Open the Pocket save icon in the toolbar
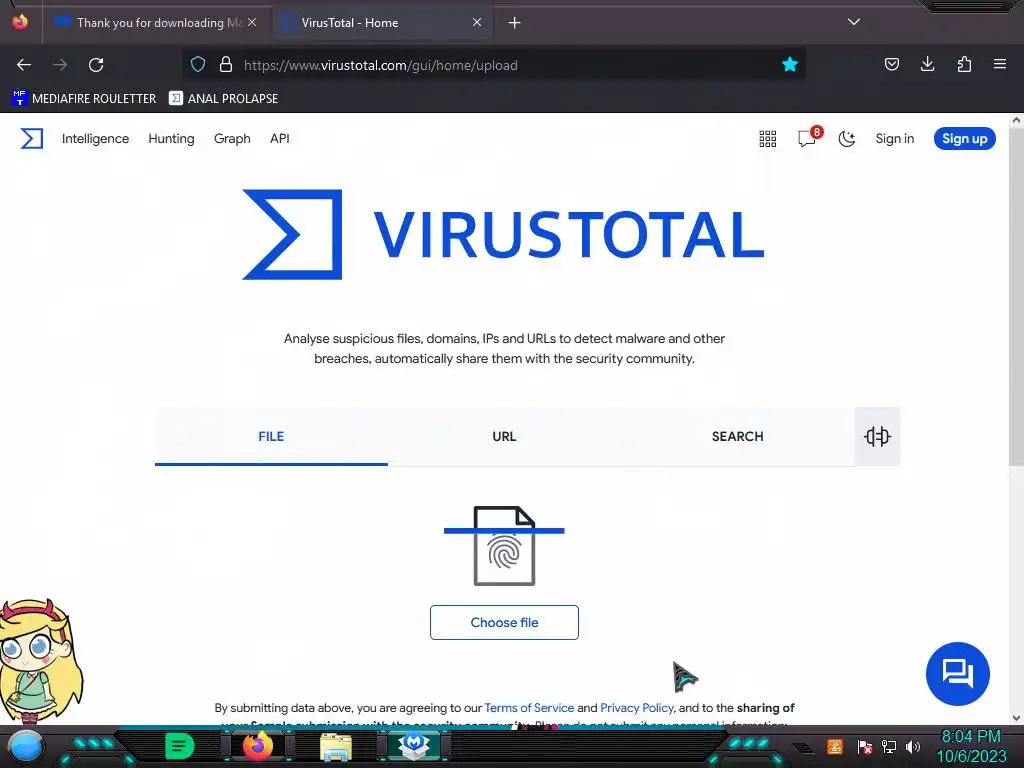This screenshot has width=1024, height=768. tap(891, 64)
